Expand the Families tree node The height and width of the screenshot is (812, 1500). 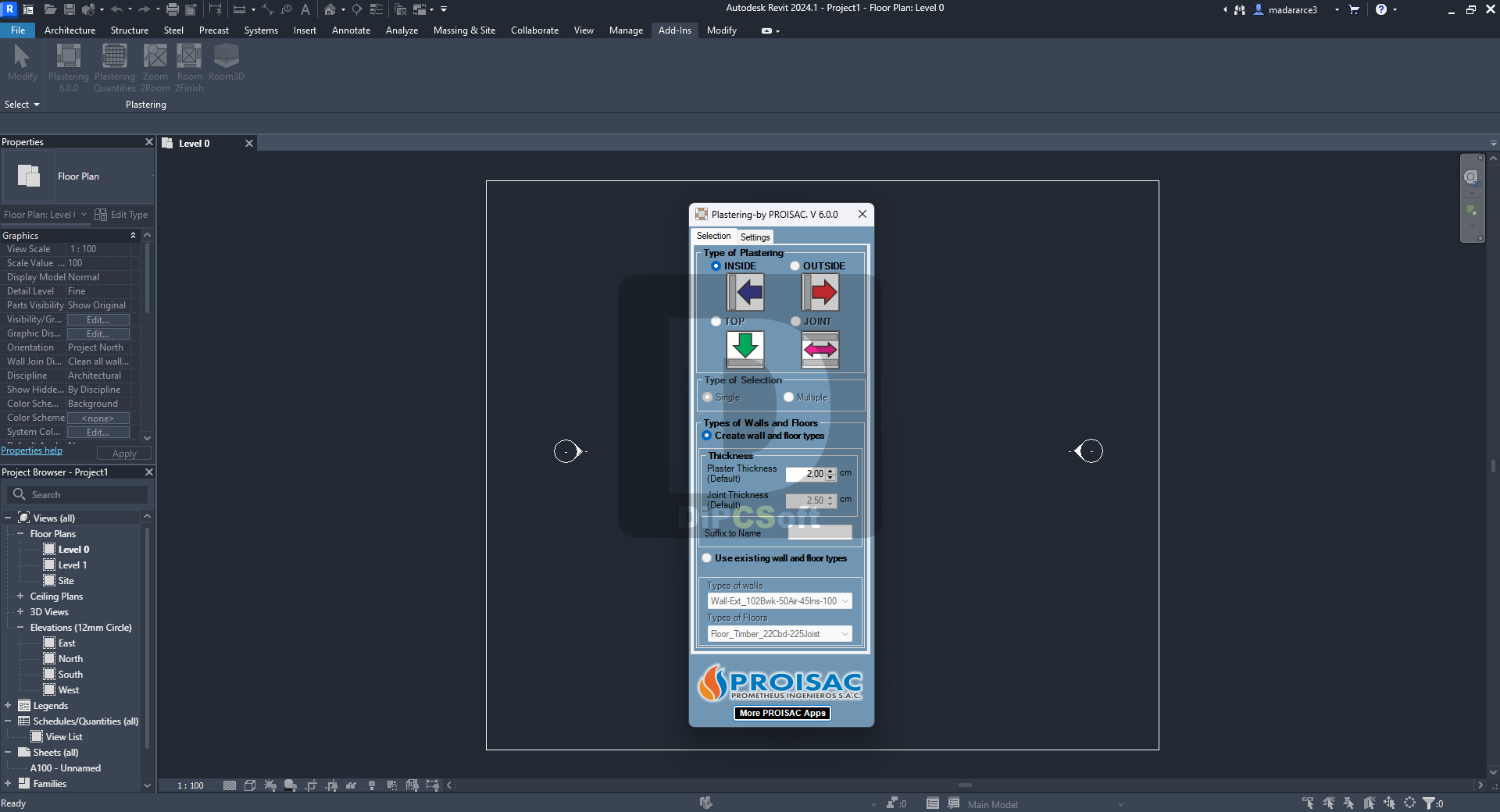8,783
